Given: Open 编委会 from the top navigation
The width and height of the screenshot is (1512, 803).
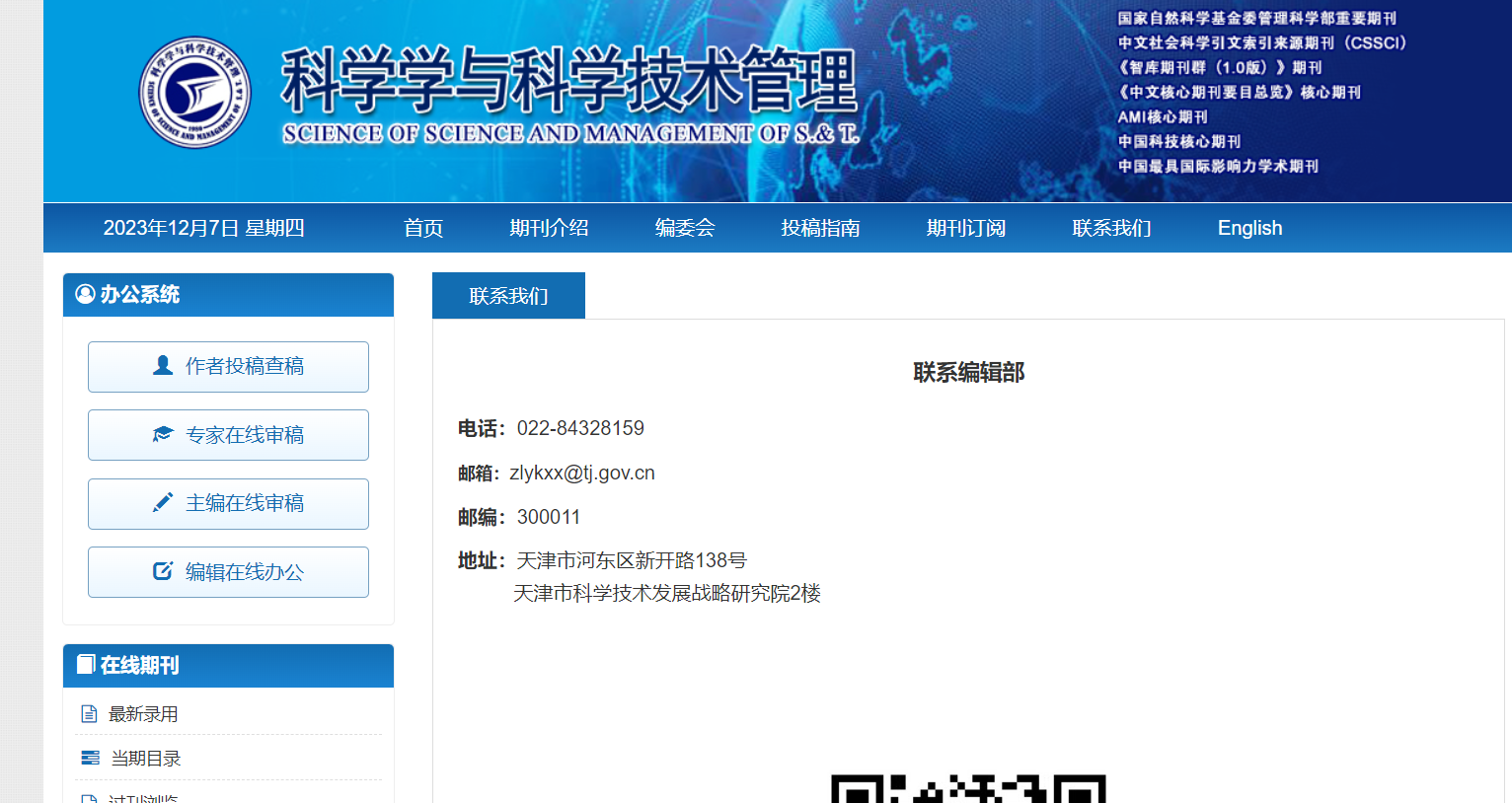Looking at the screenshot, I should point(685,228).
